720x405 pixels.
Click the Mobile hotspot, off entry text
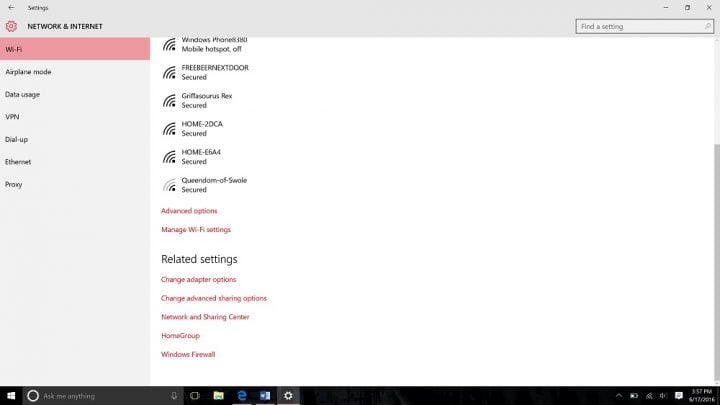click(x=211, y=49)
